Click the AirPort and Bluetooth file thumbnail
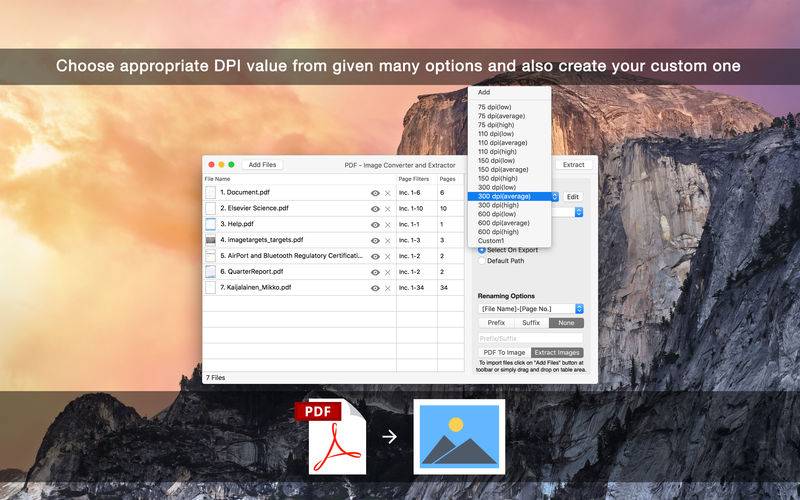The image size is (800, 500). [210, 256]
